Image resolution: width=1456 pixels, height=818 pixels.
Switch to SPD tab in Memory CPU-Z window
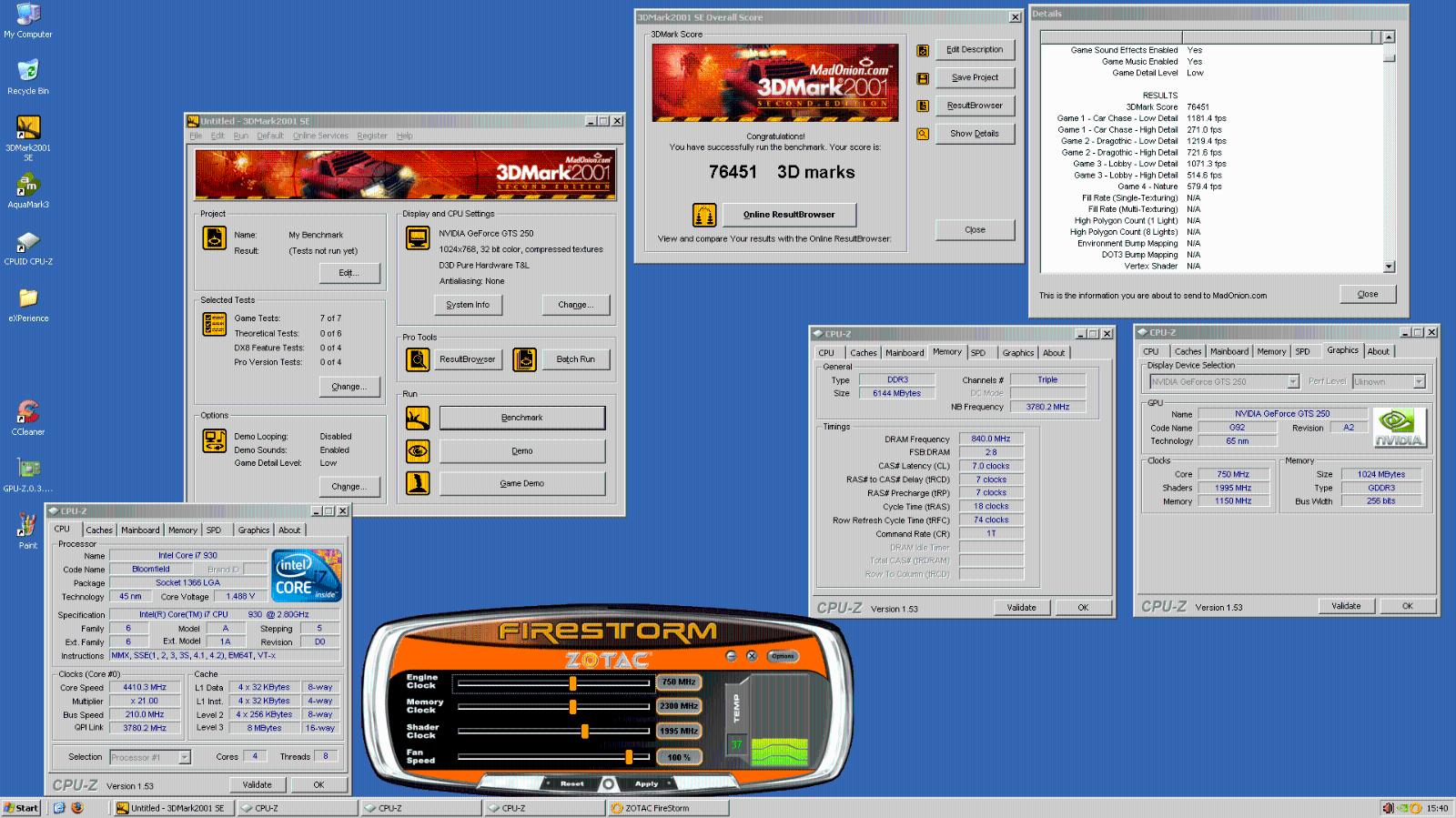pyautogui.click(x=978, y=352)
